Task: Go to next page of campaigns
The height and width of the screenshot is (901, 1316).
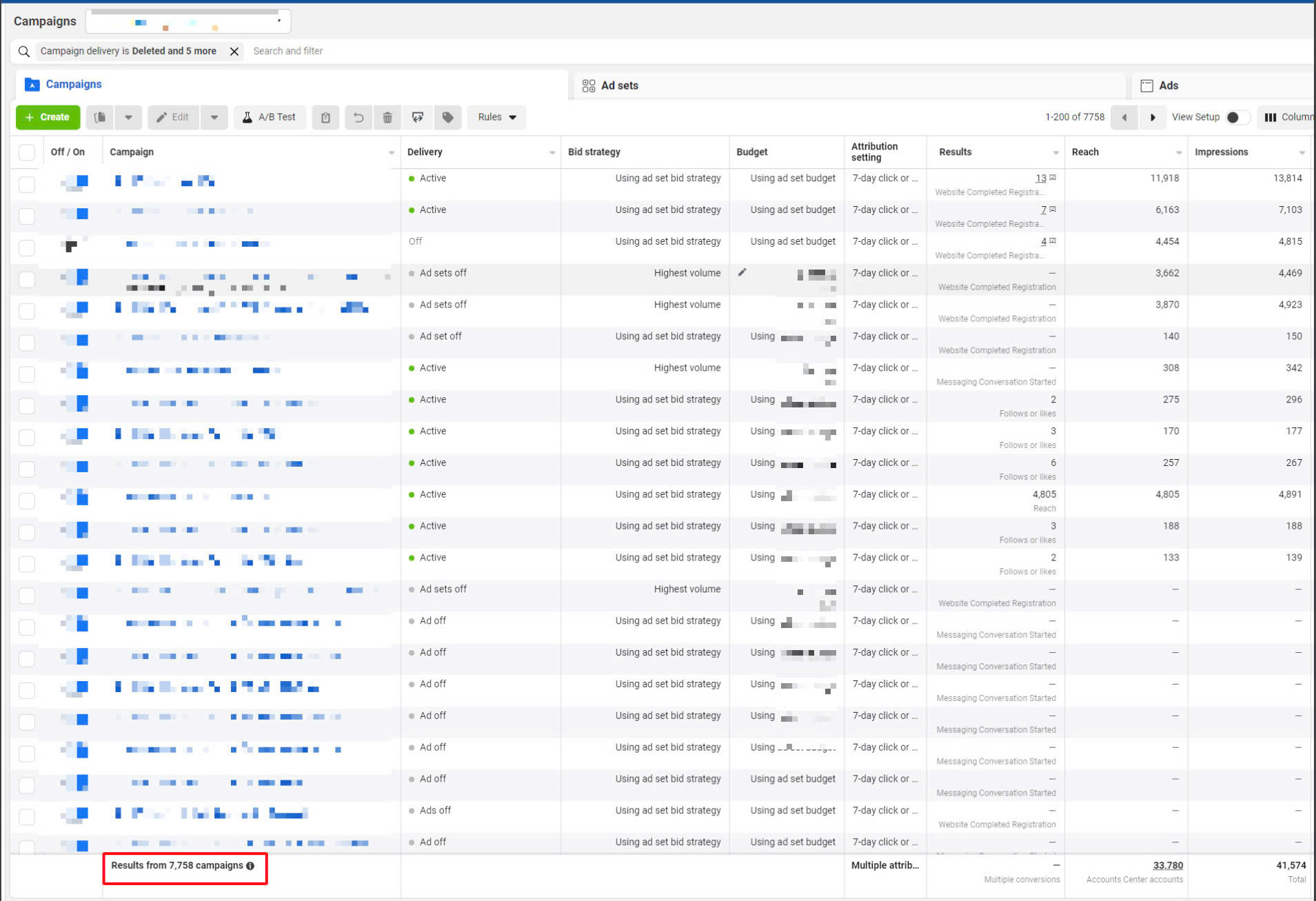Action: (x=1153, y=117)
